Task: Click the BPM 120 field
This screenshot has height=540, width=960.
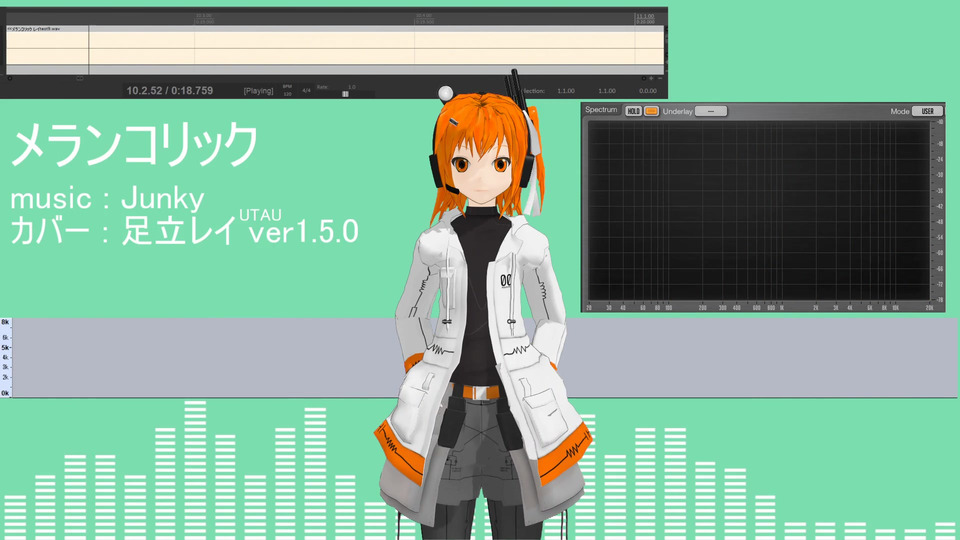Action: (287, 91)
